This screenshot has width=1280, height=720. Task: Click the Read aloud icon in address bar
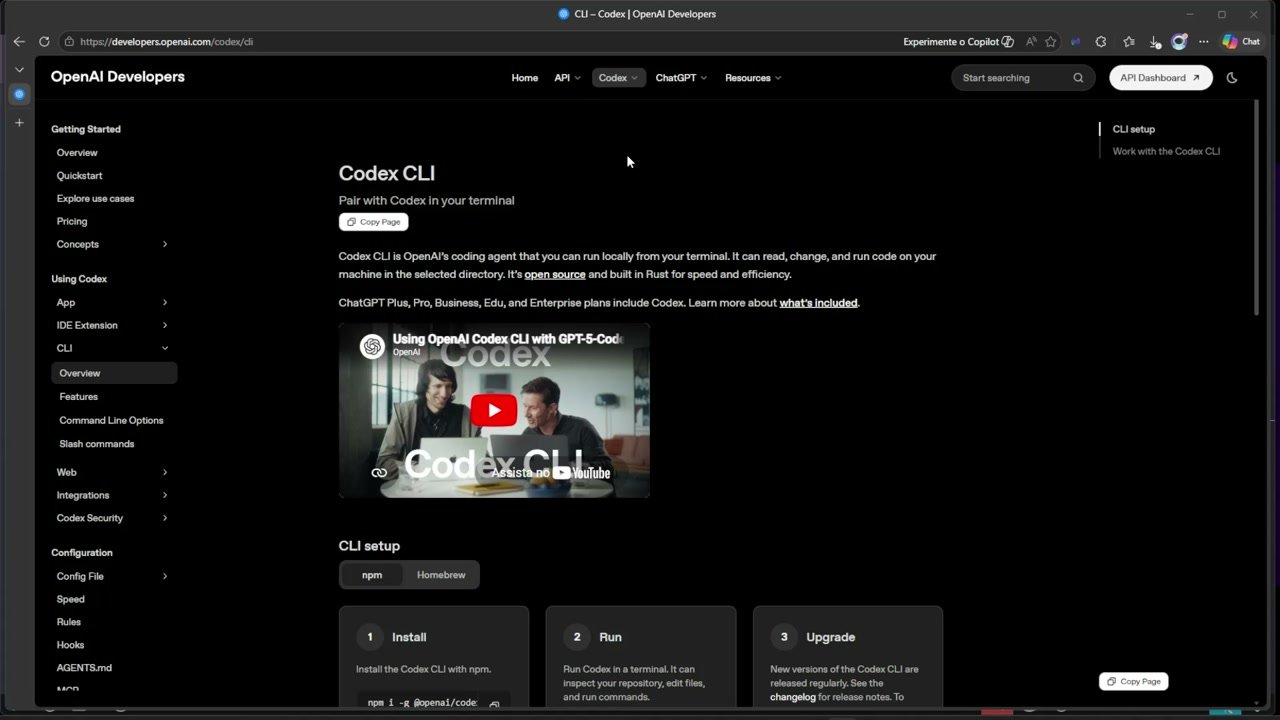click(1031, 42)
